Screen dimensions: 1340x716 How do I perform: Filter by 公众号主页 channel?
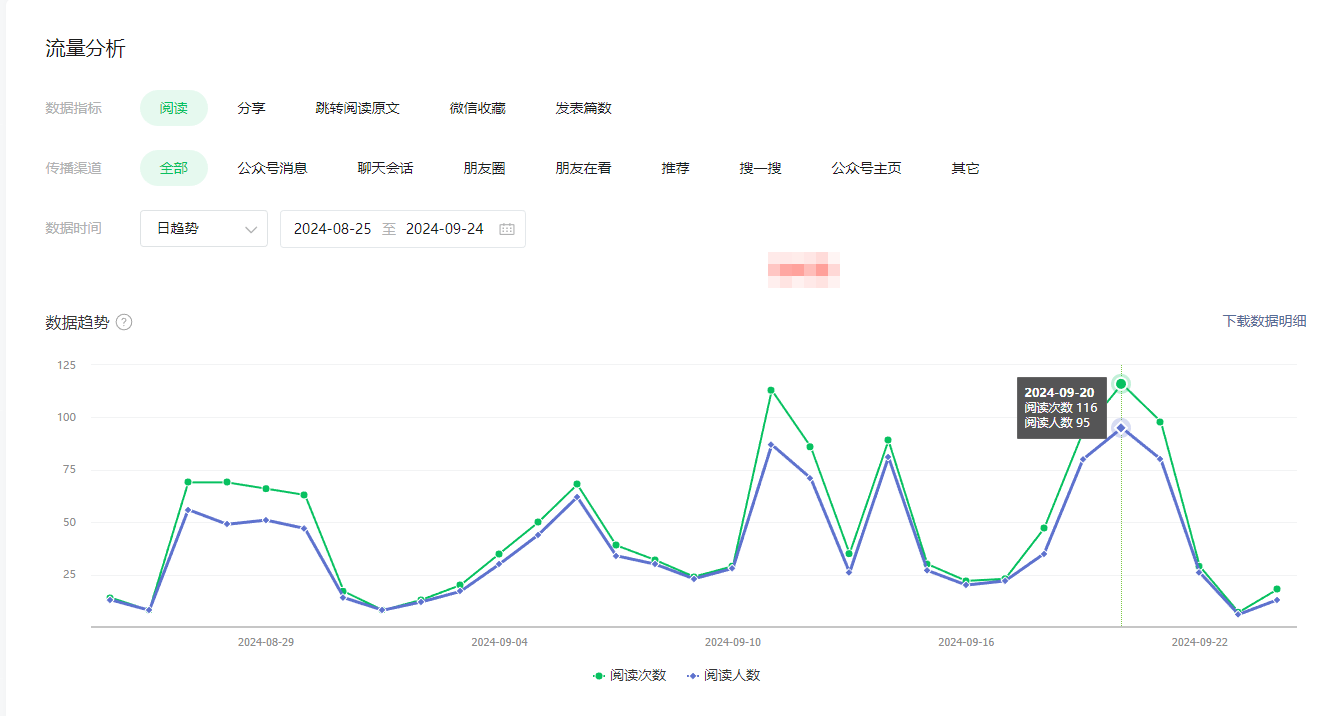[x=866, y=168]
